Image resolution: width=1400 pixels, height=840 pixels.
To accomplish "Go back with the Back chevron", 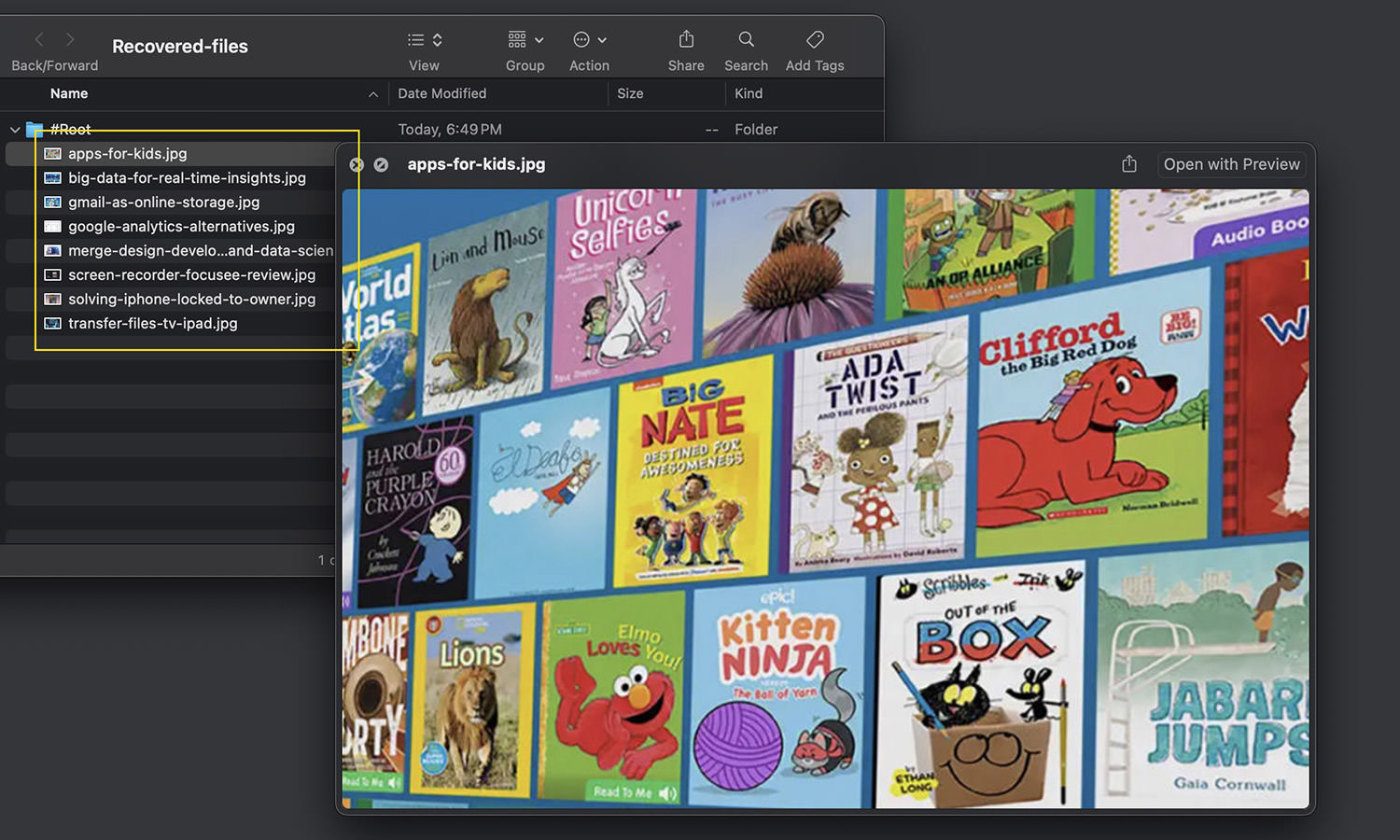I will pos(39,39).
